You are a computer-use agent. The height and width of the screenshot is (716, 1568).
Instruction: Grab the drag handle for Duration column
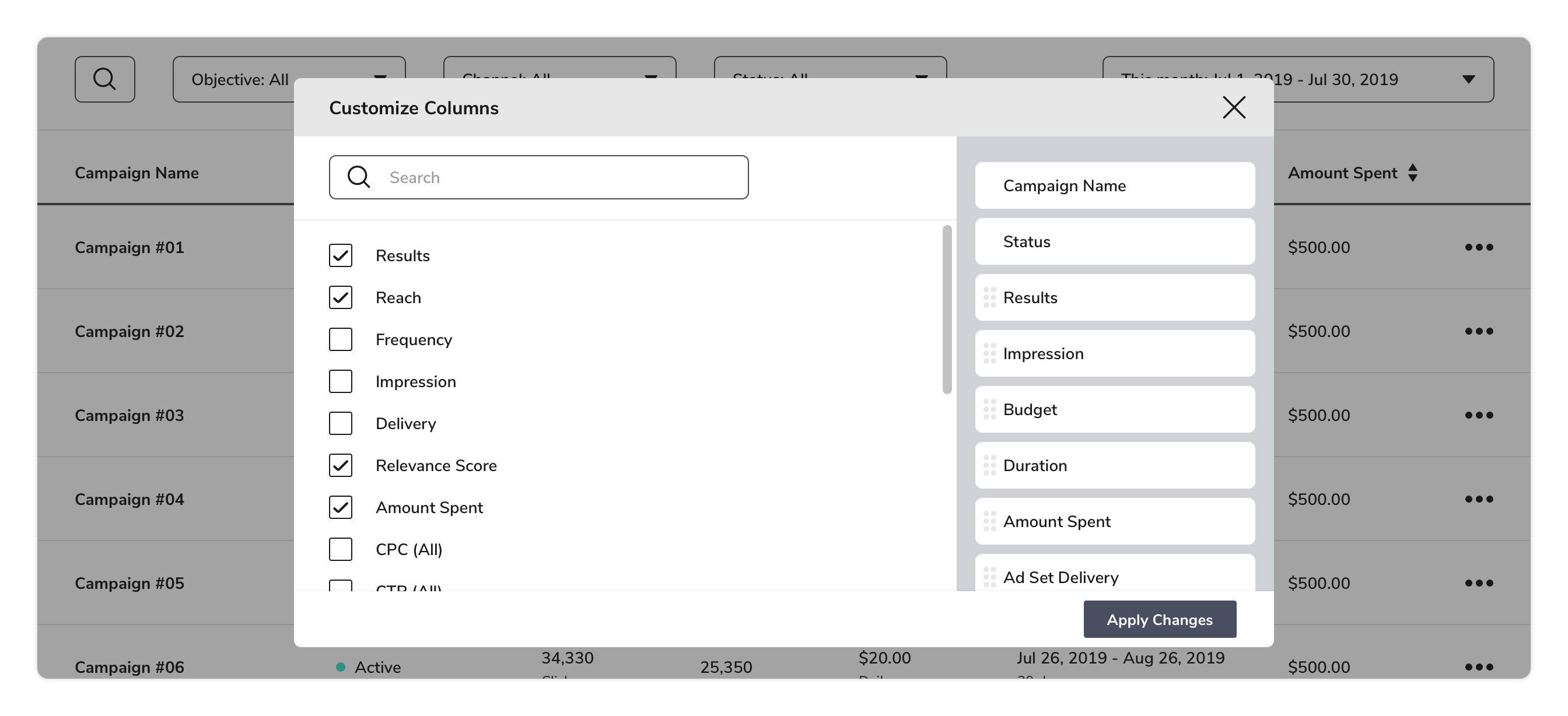click(990, 465)
